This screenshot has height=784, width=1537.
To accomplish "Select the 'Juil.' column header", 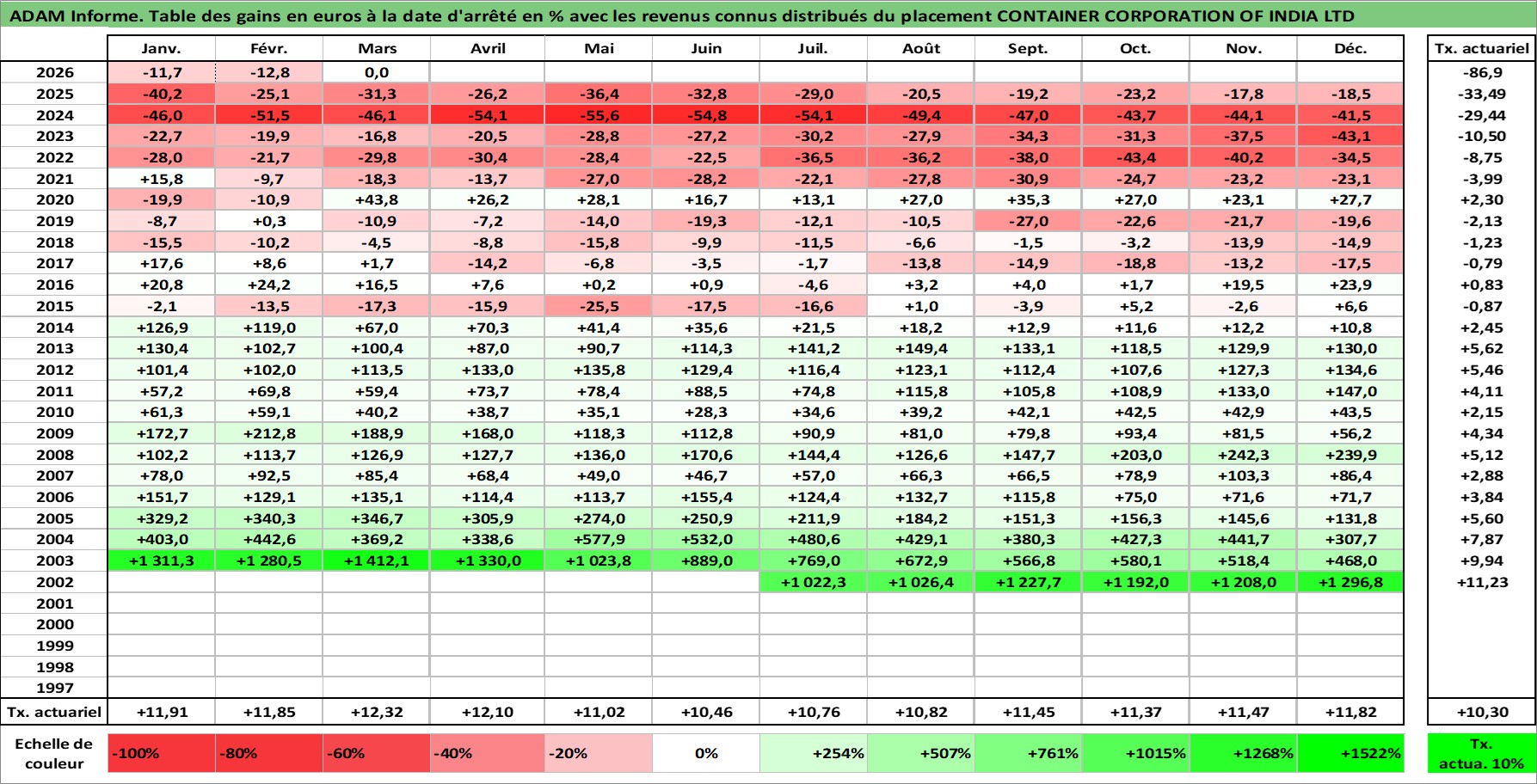I will (x=814, y=48).
